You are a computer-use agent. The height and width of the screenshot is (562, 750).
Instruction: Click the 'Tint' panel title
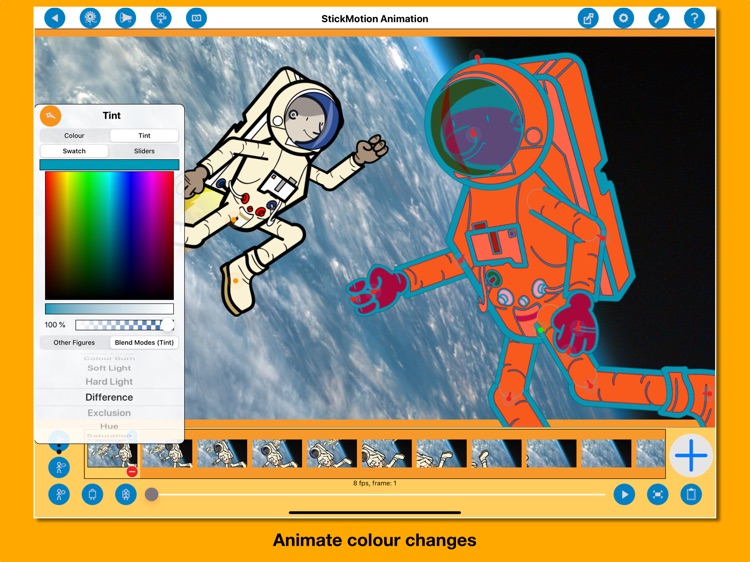pyautogui.click(x=111, y=115)
